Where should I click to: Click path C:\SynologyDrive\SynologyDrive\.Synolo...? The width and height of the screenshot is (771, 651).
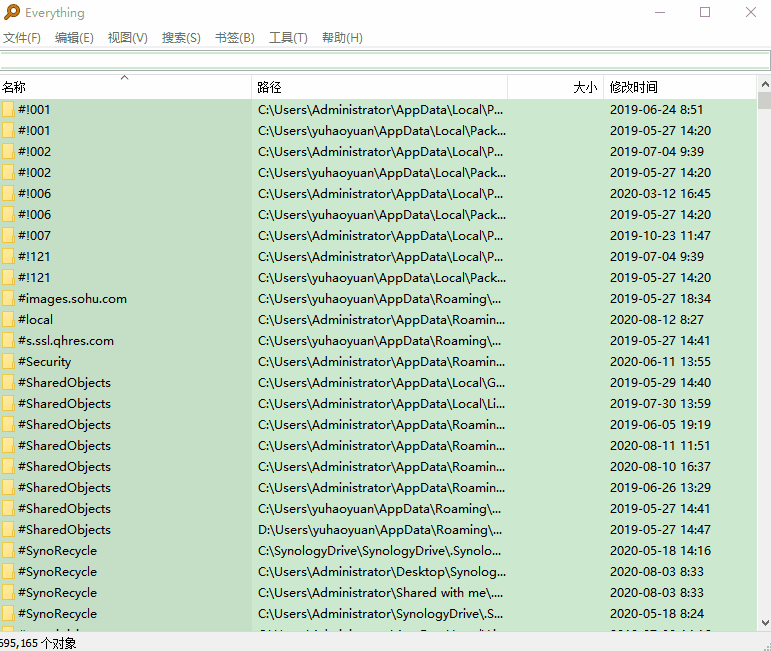point(380,551)
